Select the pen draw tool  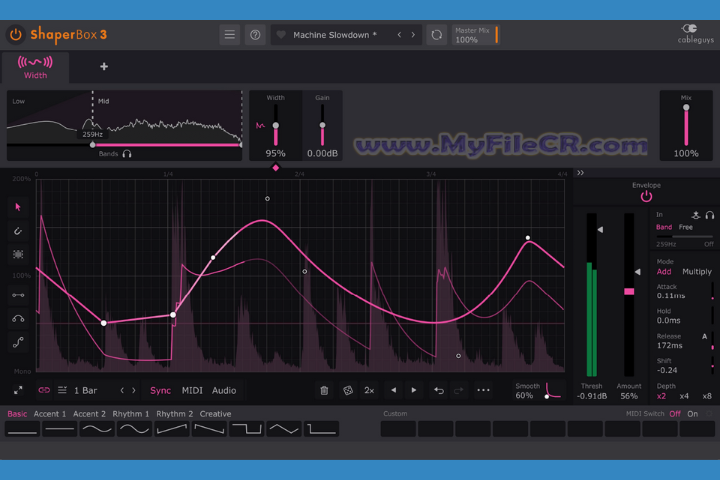[x=18, y=231]
